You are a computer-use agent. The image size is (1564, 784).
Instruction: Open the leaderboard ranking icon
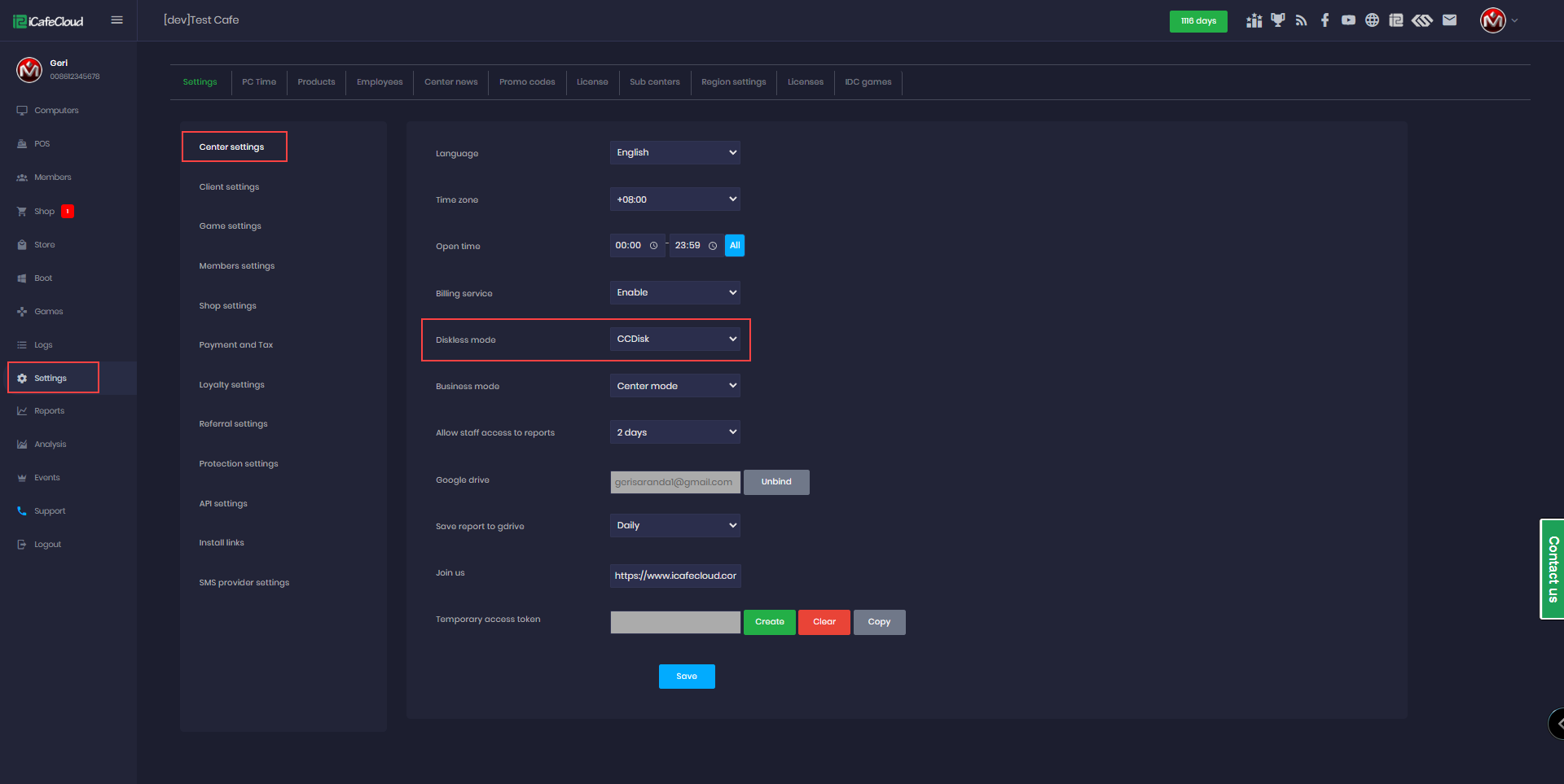[x=1254, y=20]
